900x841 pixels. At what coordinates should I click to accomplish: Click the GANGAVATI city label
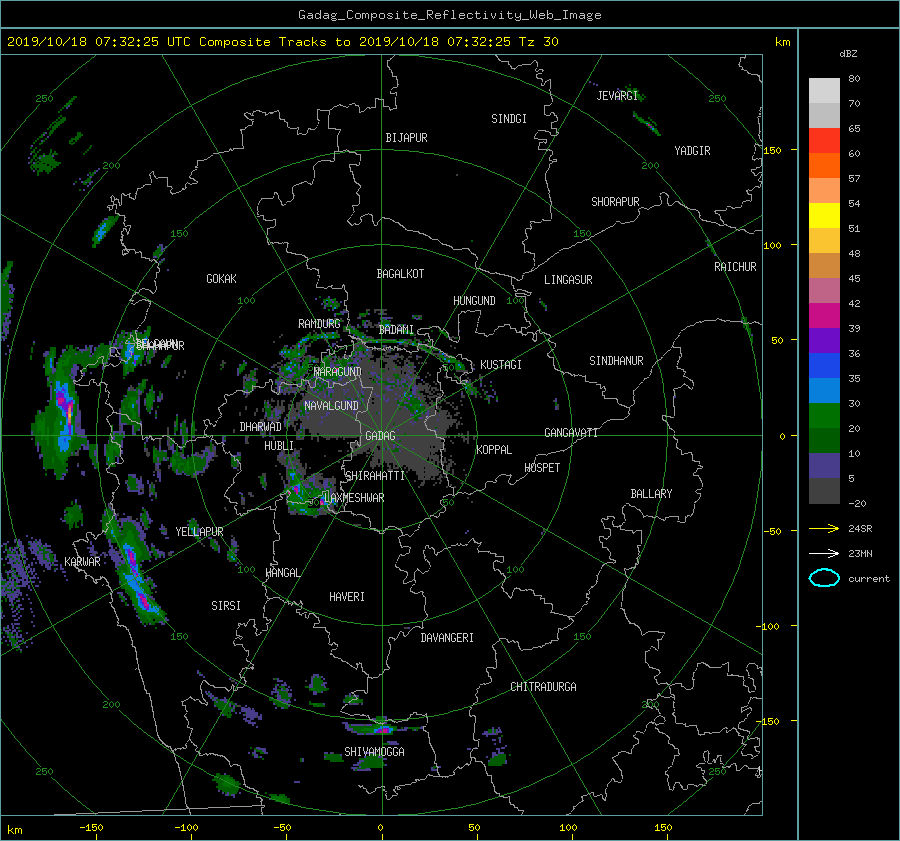[x=571, y=433]
